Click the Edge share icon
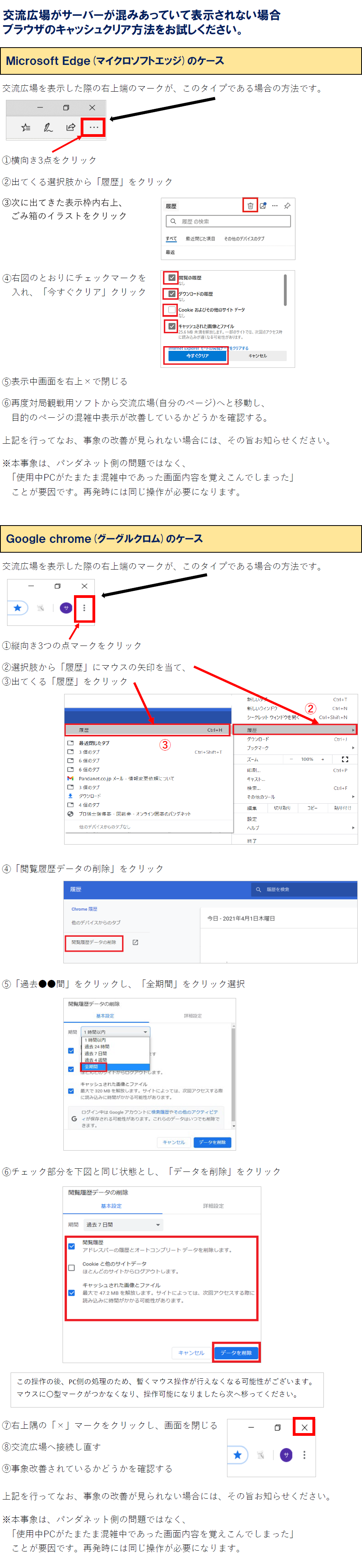This screenshot has height=1568, width=362. (70, 127)
